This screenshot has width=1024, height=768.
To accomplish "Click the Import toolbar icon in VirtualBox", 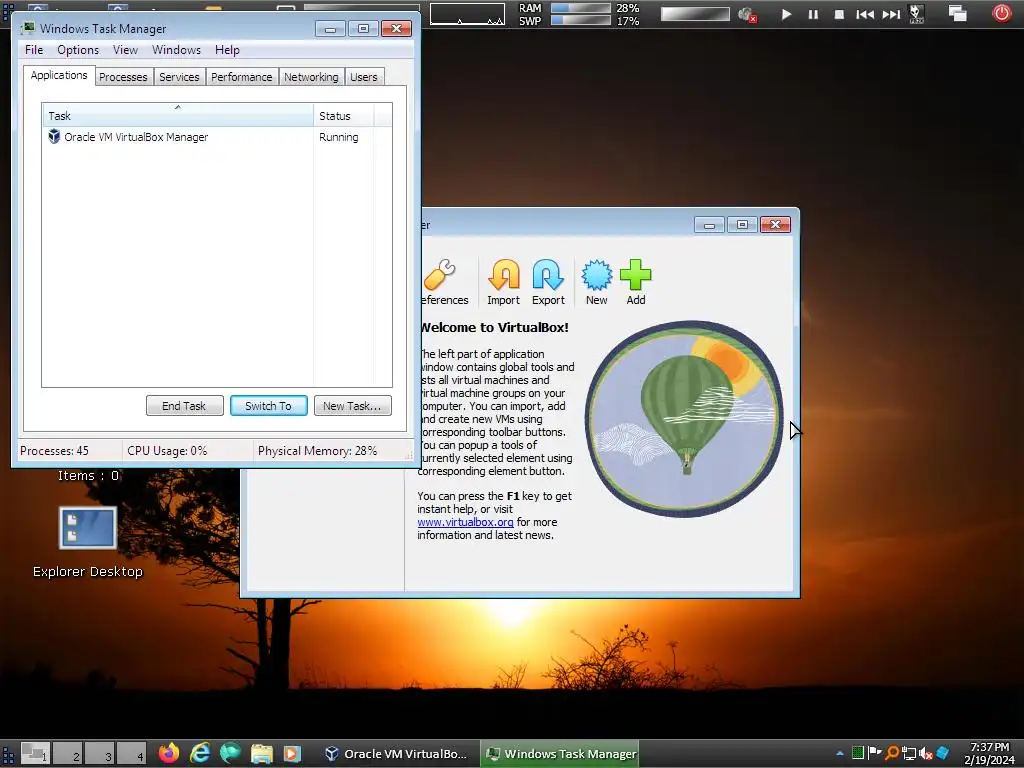I will [x=504, y=281].
